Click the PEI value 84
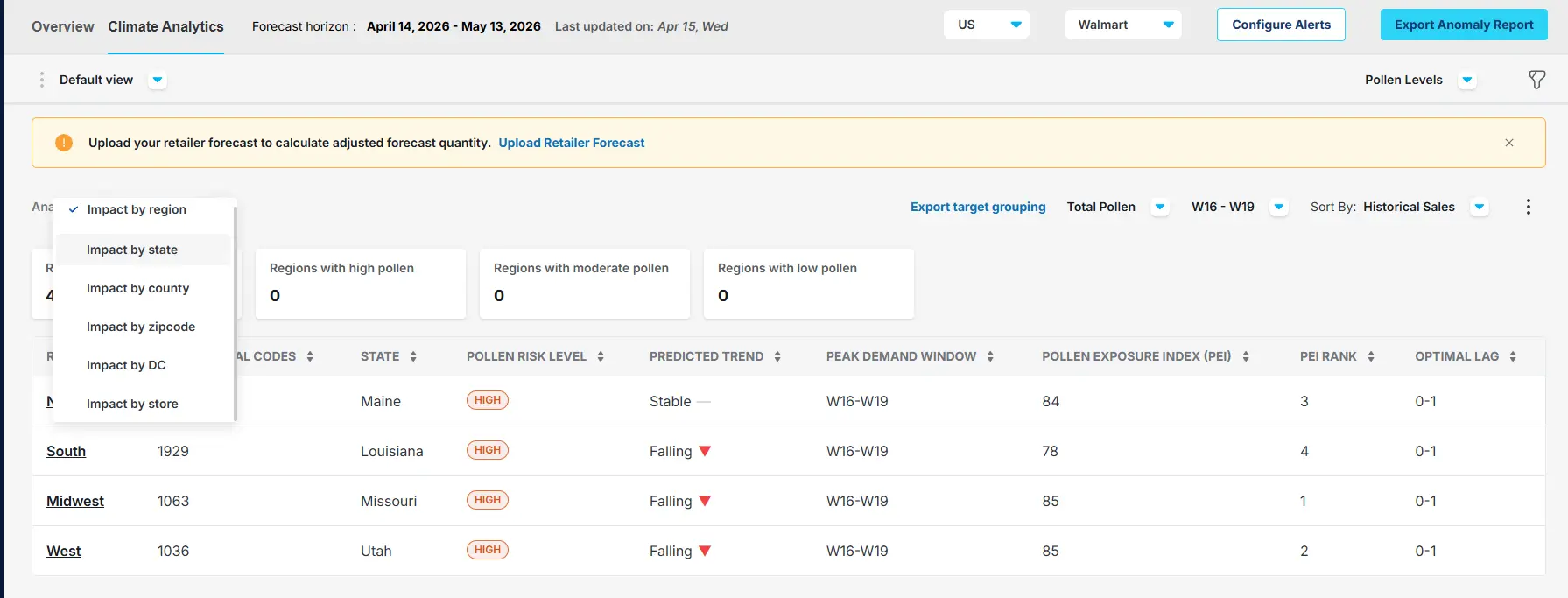The height and width of the screenshot is (598, 1568). [1051, 401]
